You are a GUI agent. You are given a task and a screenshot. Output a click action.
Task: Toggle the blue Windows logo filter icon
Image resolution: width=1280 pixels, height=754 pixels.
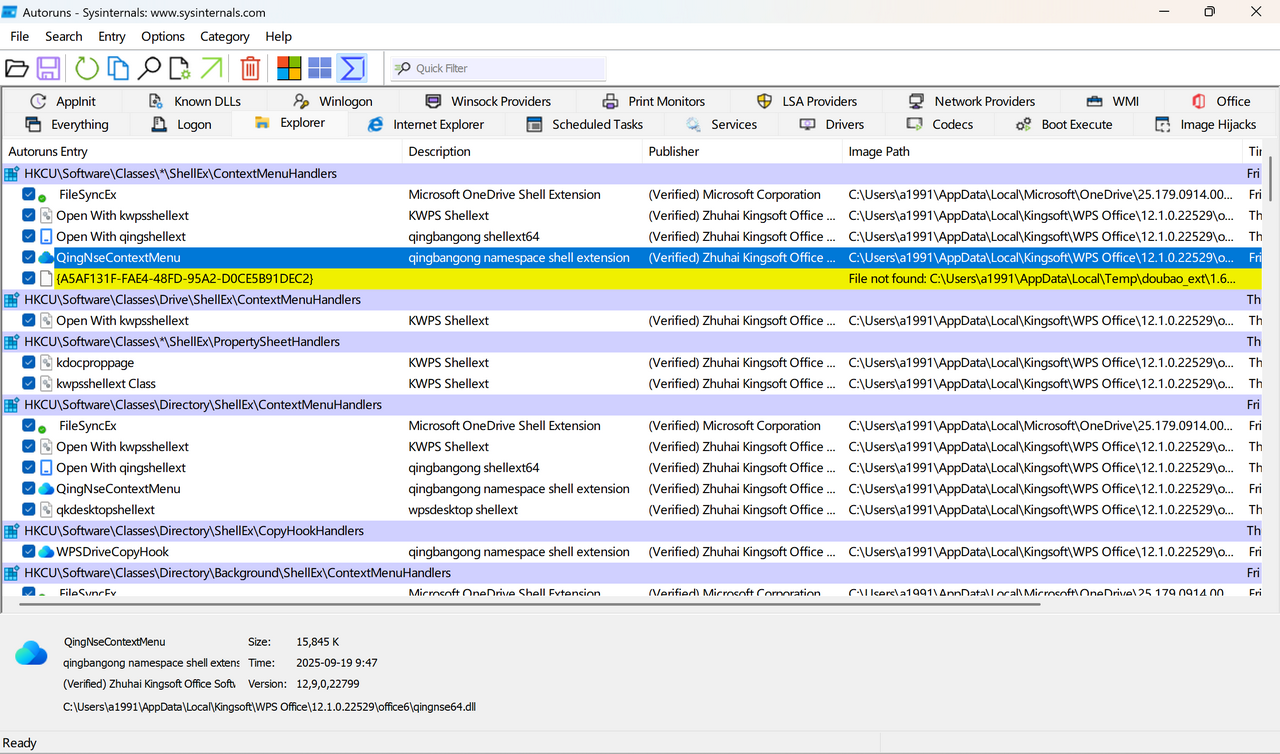[x=320, y=68]
